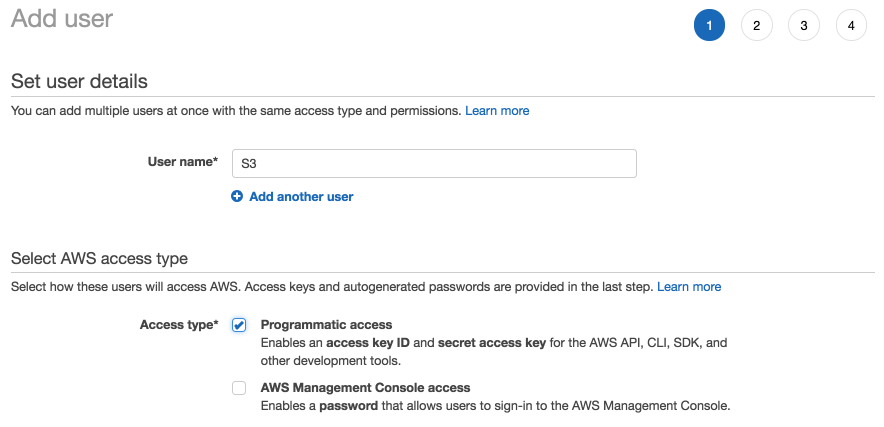Viewport: 884px width, 427px height.
Task: Focus the User name input field
Action: click(x=434, y=163)
